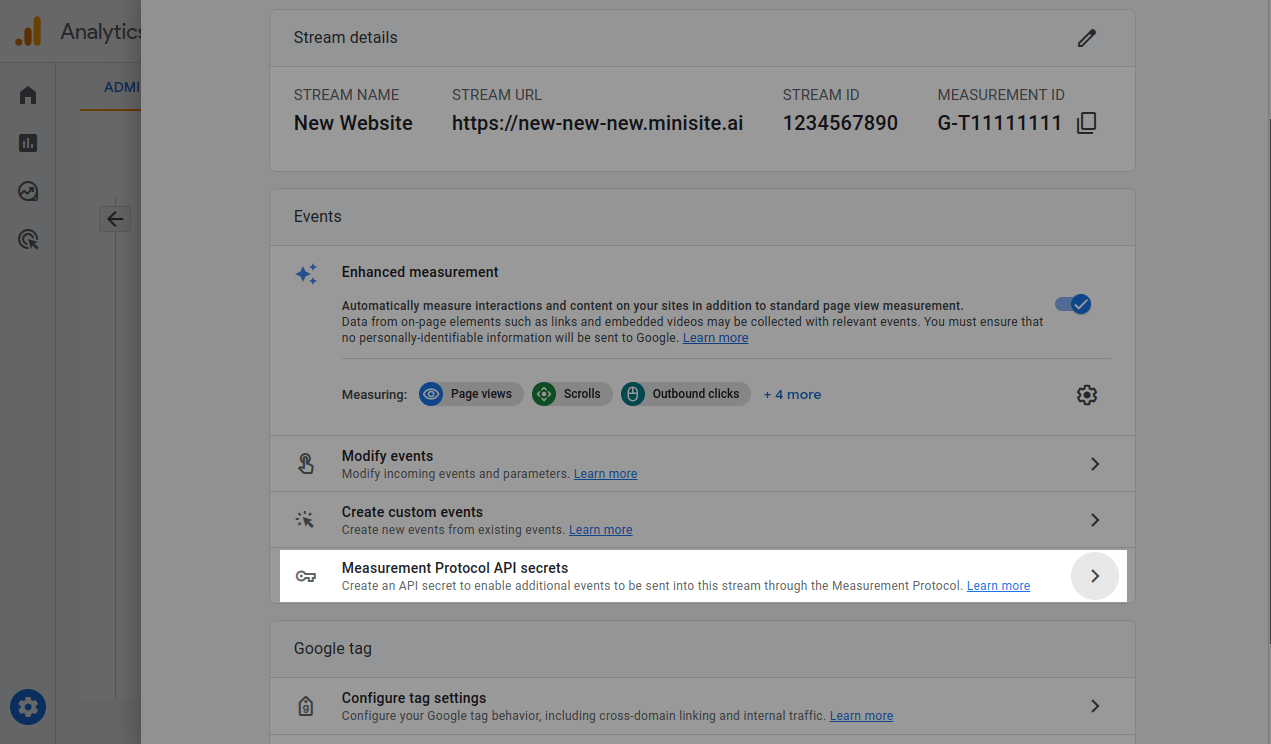Open Measurement Protocol API secrets chevron
This screenshot has width=1271, height=744.
pyautogui.click(x=1095, y=576)
